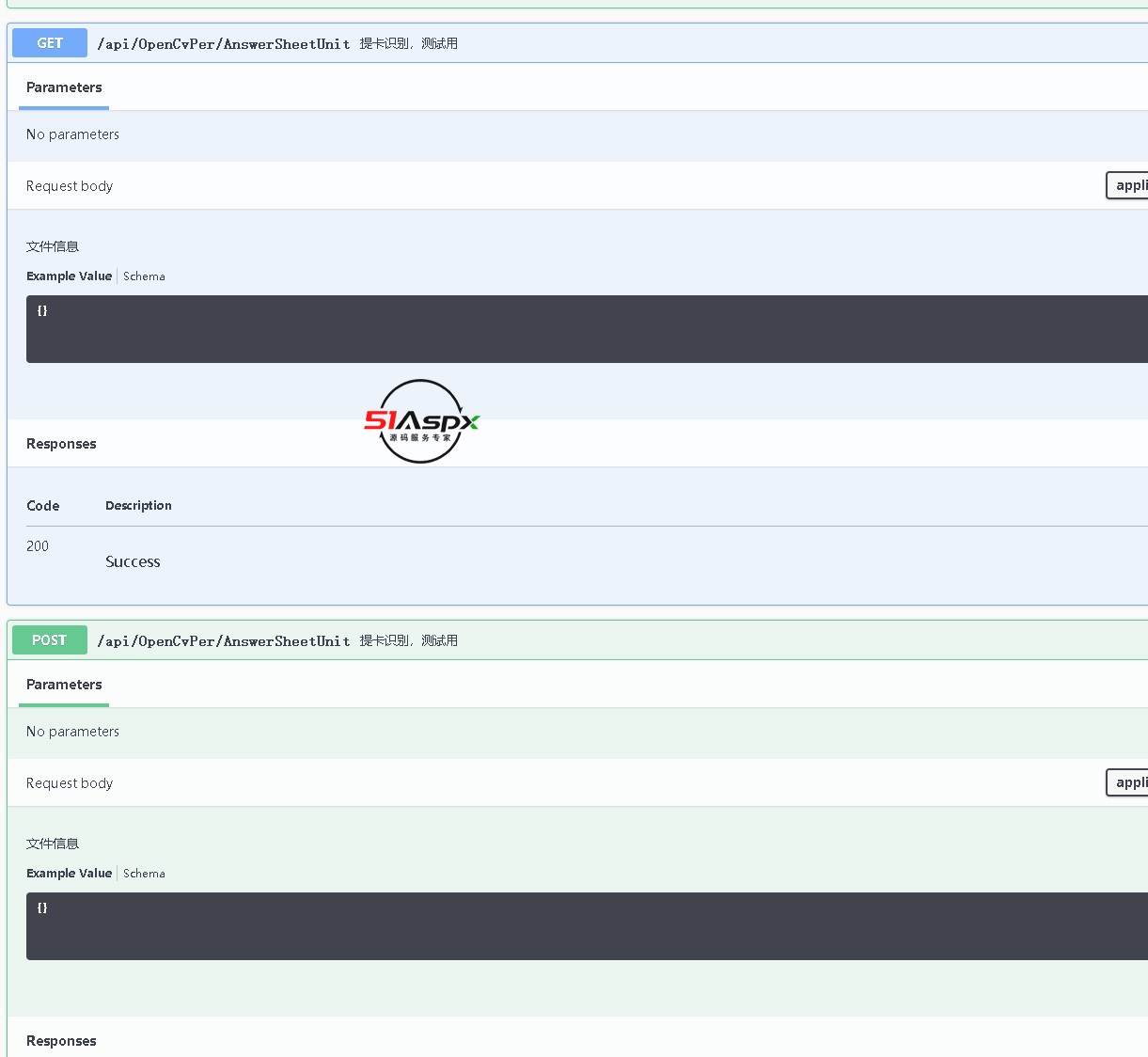
Task: Click the blue GET method badge
Action: point(50,43)
